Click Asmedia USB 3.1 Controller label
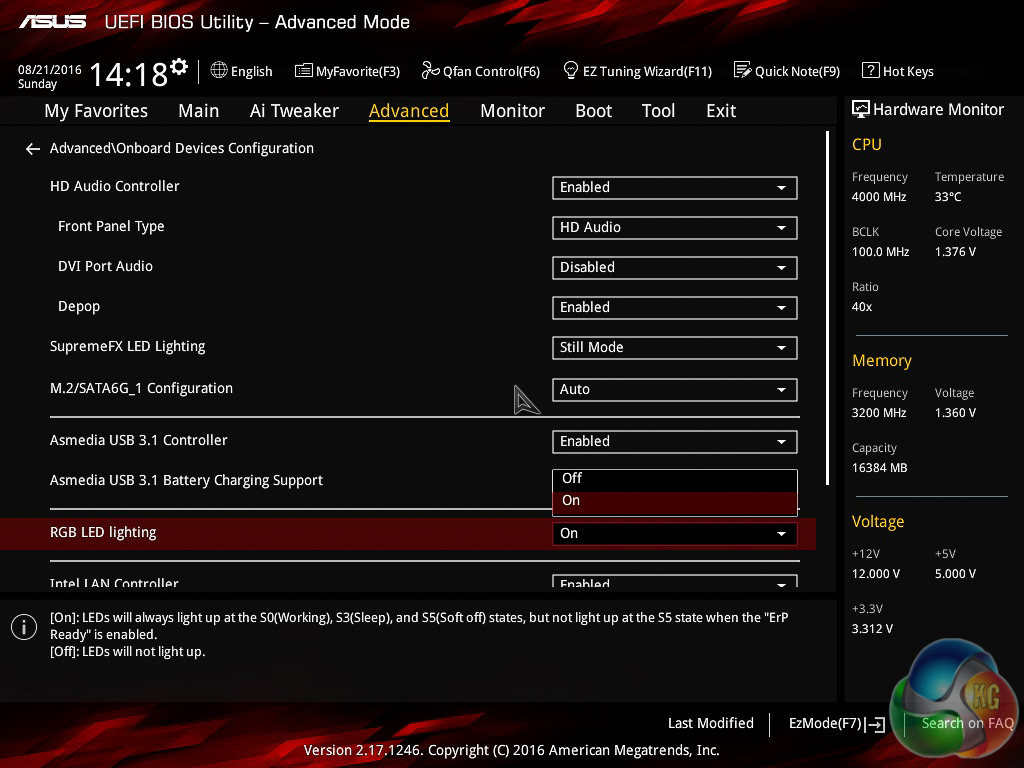 pyautogui.click(x=138, y=441)
